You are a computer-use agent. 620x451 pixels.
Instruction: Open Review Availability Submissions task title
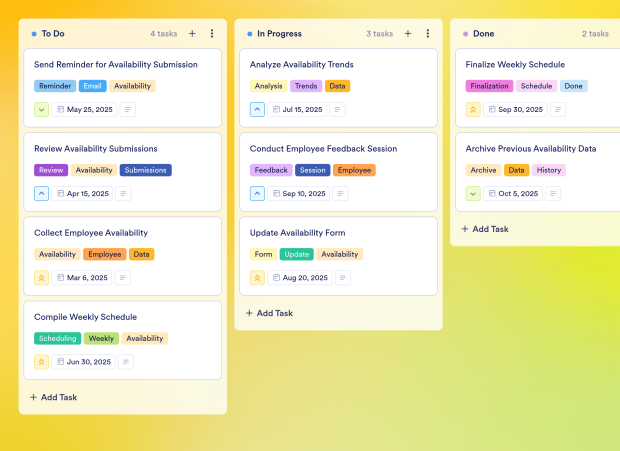[x=96, y=149]
